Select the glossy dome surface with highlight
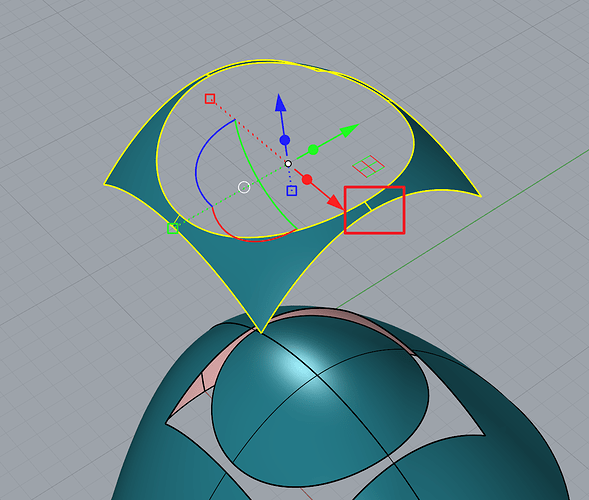 (x=319, y=398)
